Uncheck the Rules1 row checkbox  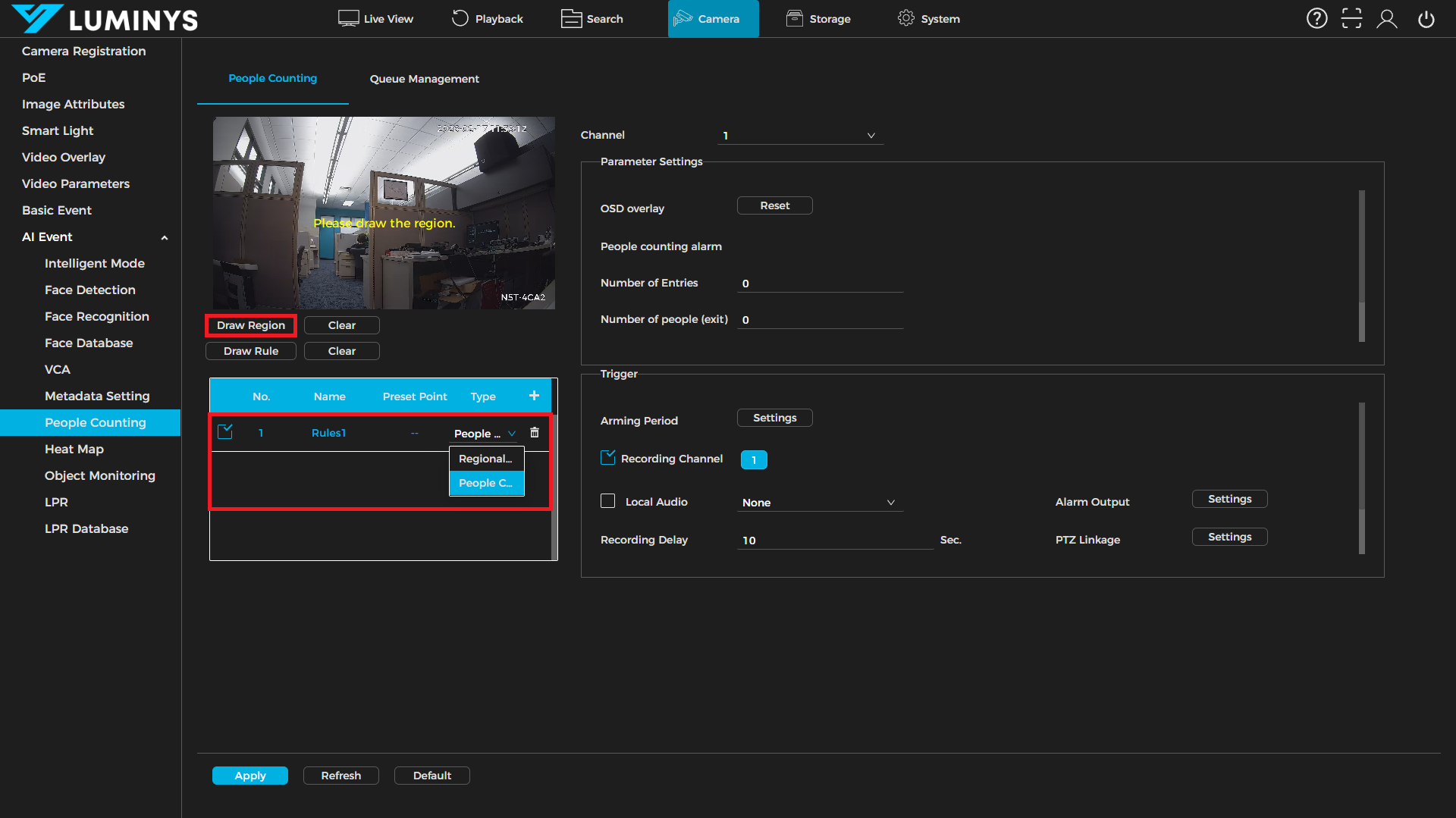[225, 432]
